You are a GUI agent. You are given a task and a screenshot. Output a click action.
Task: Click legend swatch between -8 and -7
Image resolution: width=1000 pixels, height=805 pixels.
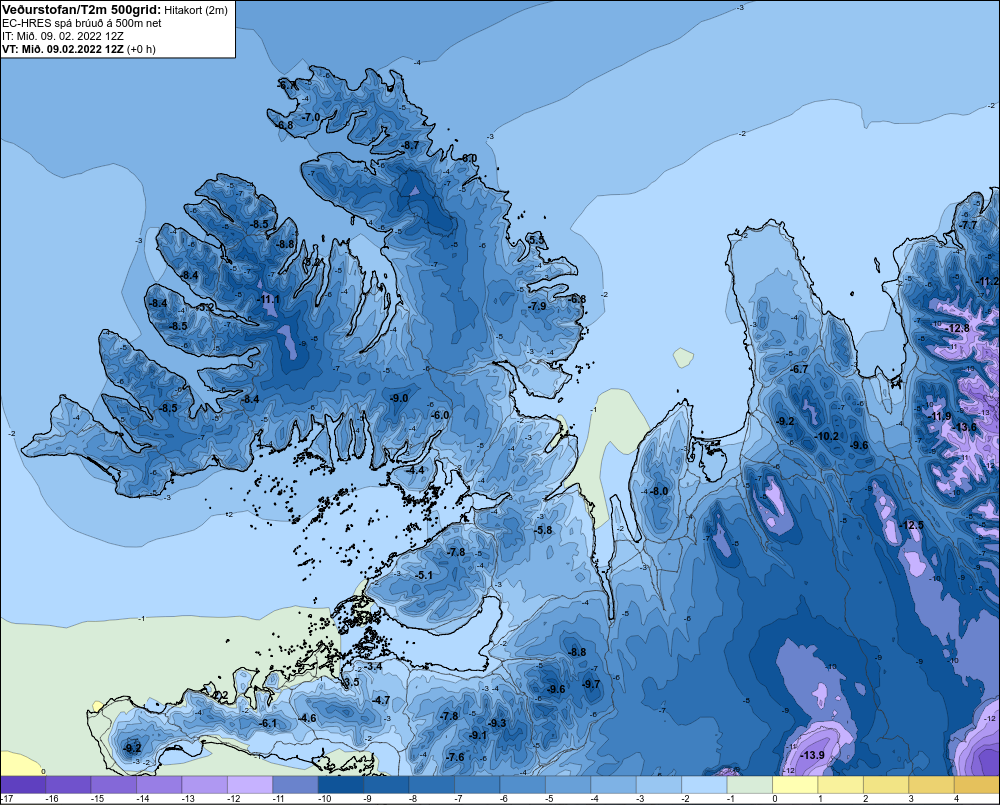(x=432, y=785)
